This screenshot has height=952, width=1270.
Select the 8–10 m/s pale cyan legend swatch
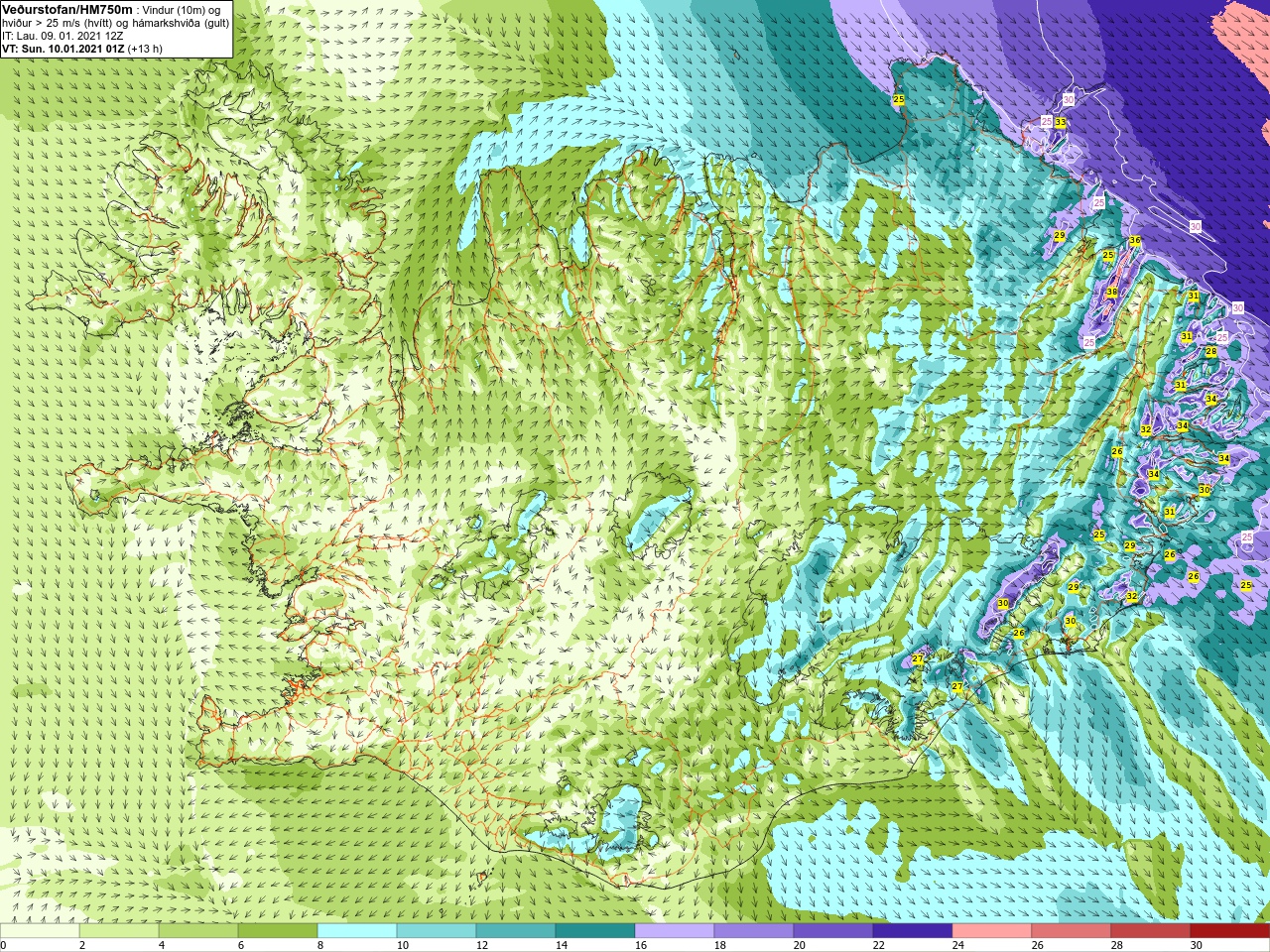[357, 931]
